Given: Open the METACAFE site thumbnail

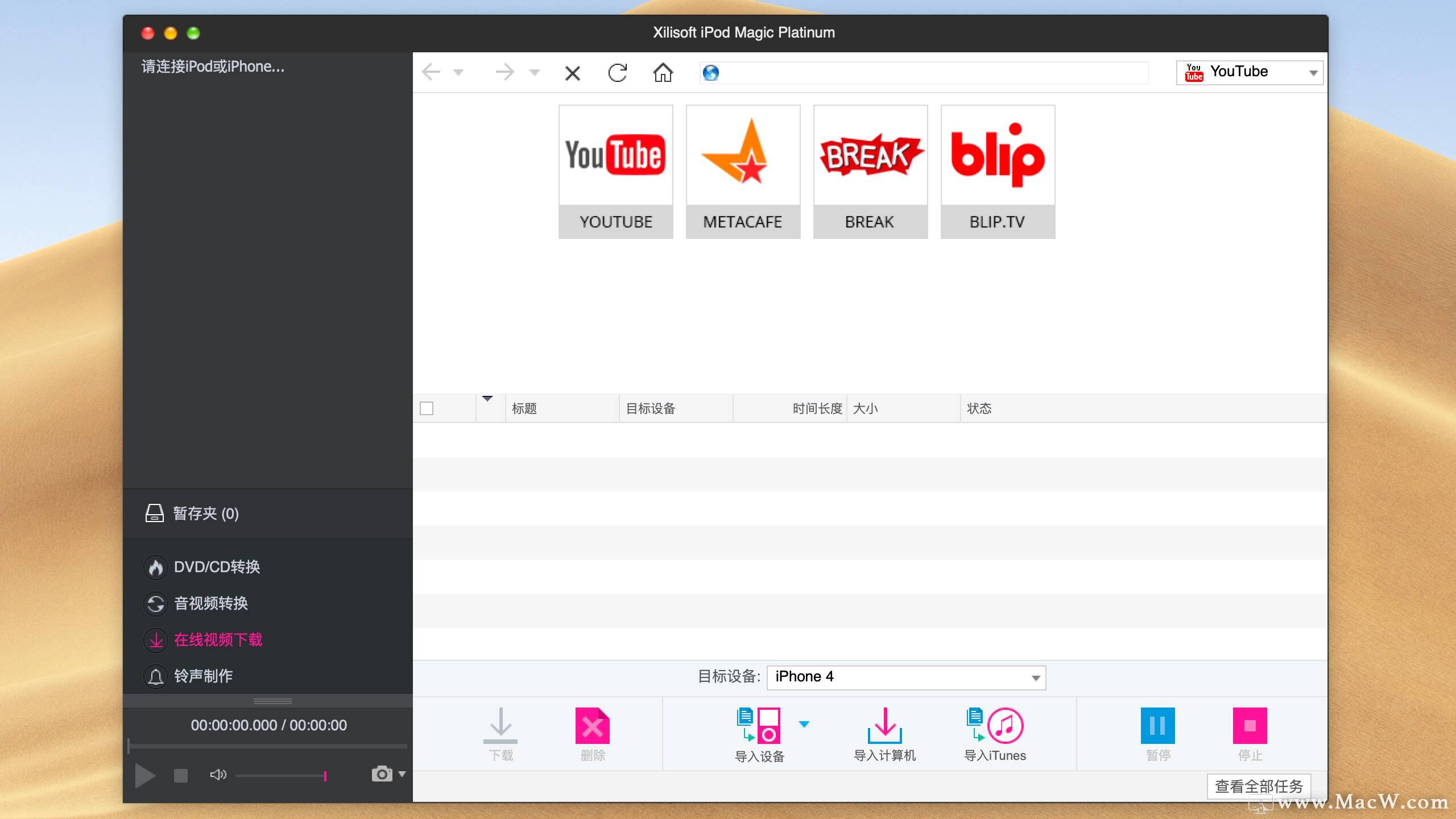Looking at the screenshot, I should (x=743, y=172).
